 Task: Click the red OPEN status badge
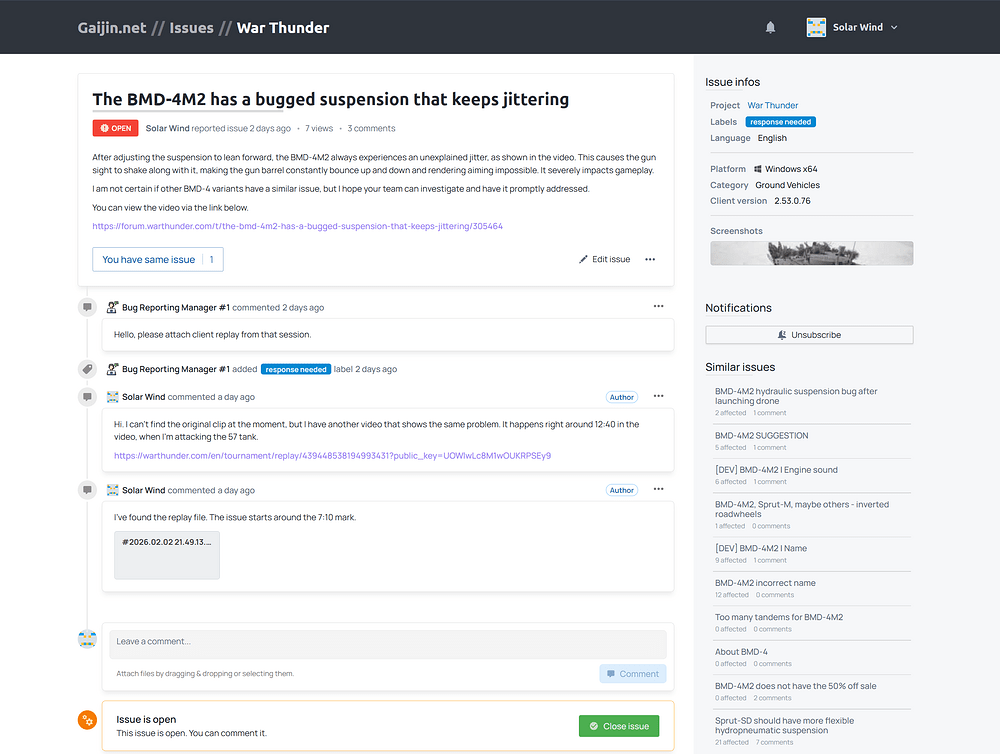[115, 128]
